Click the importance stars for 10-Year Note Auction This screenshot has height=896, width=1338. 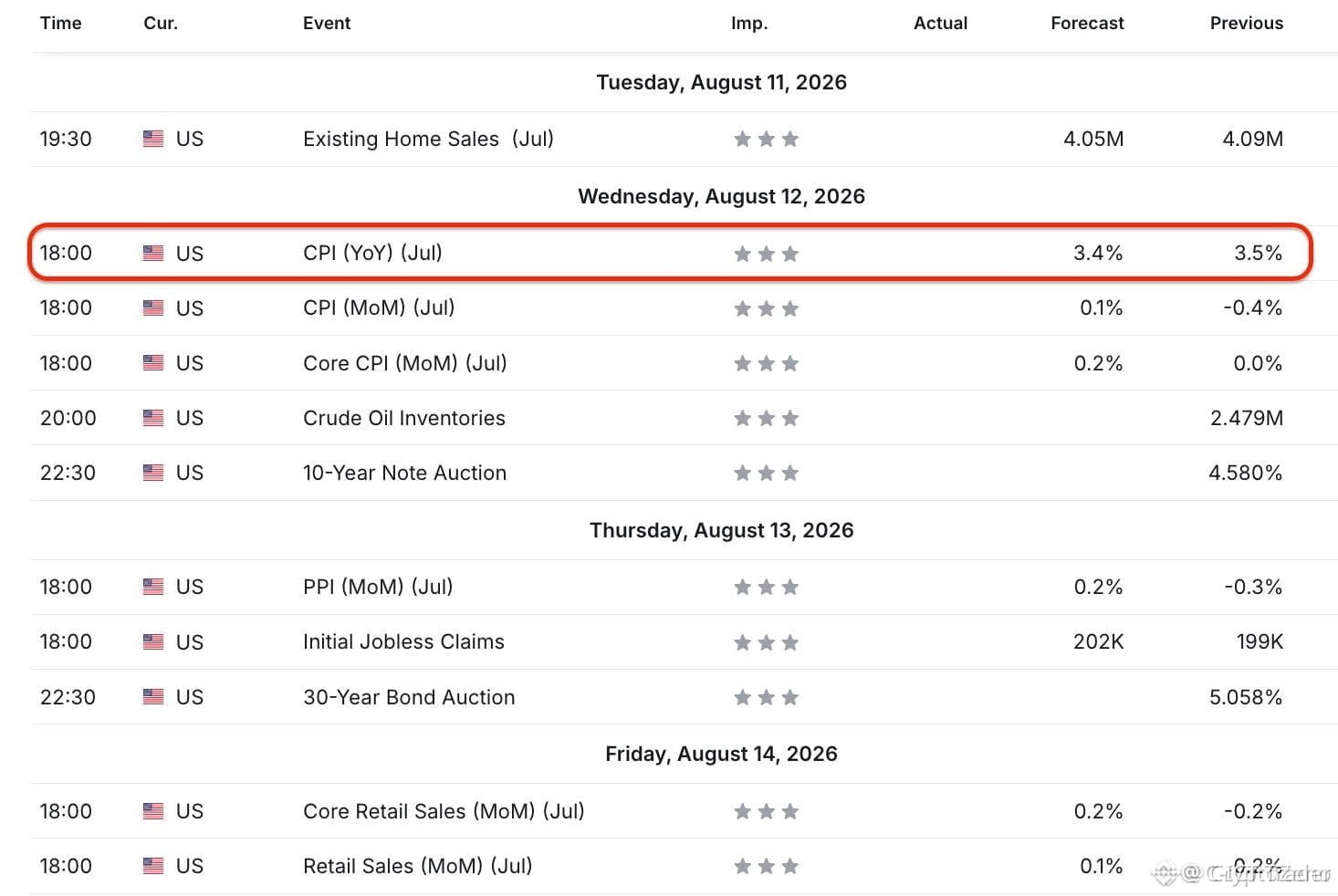coord(767,473)
